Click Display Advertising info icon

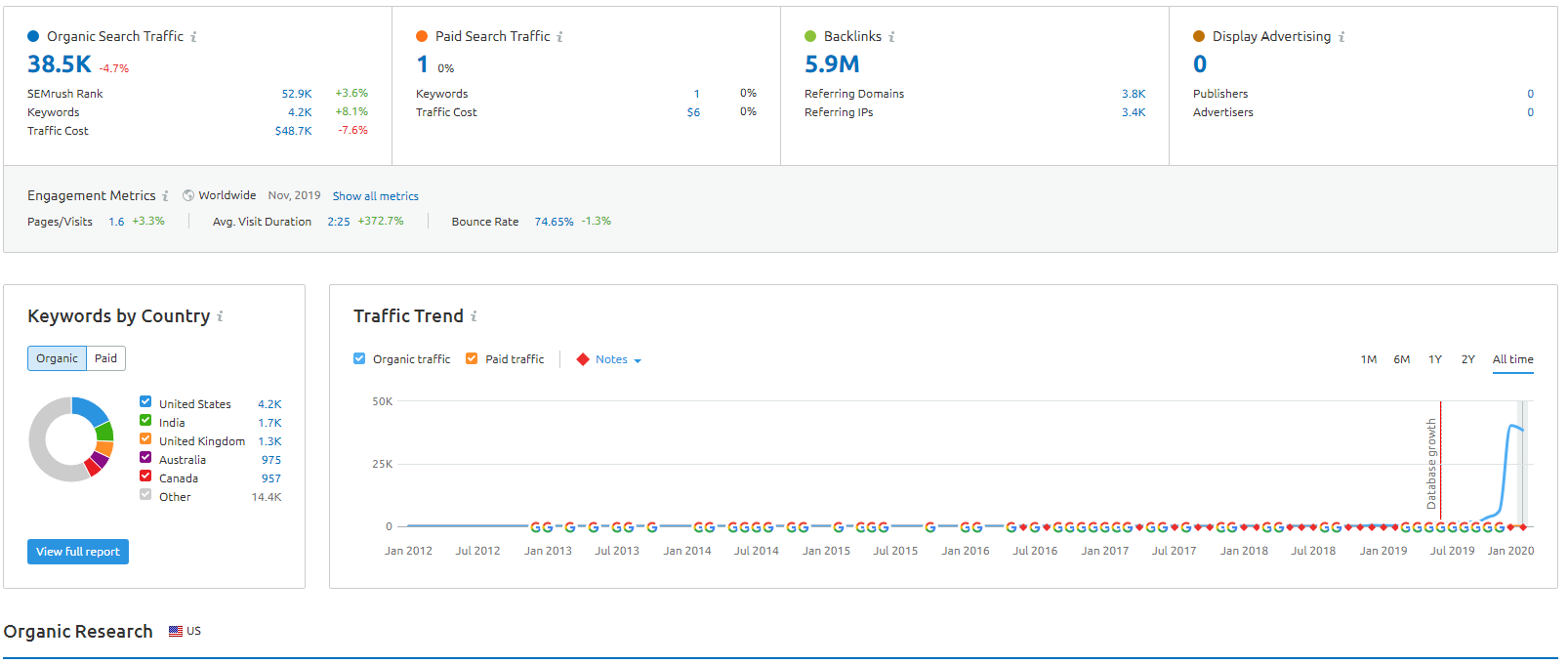pyautogui.click(x=1341, y=37)
